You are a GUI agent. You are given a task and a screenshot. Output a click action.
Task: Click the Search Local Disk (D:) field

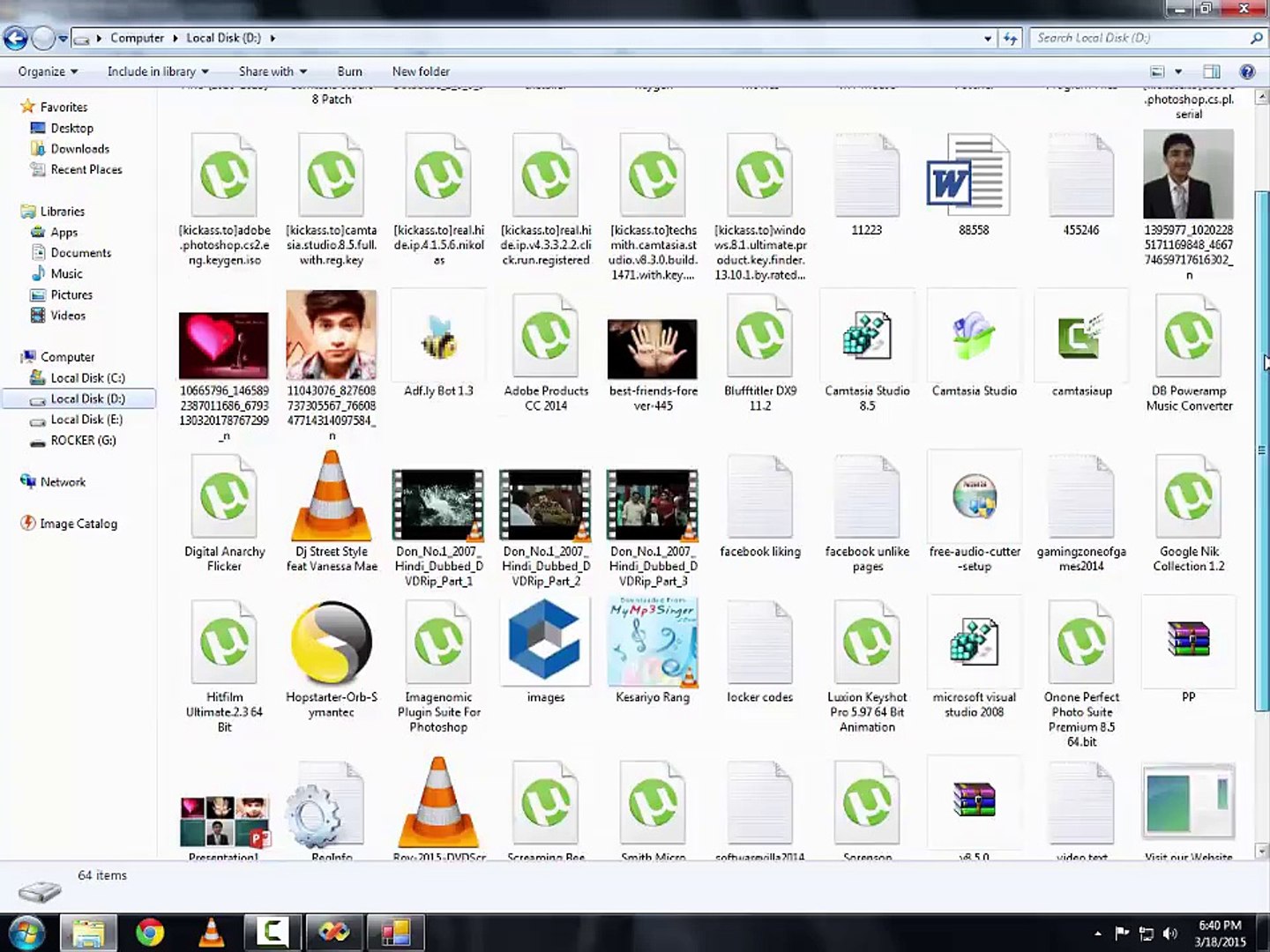click(x=1147, y=38)
